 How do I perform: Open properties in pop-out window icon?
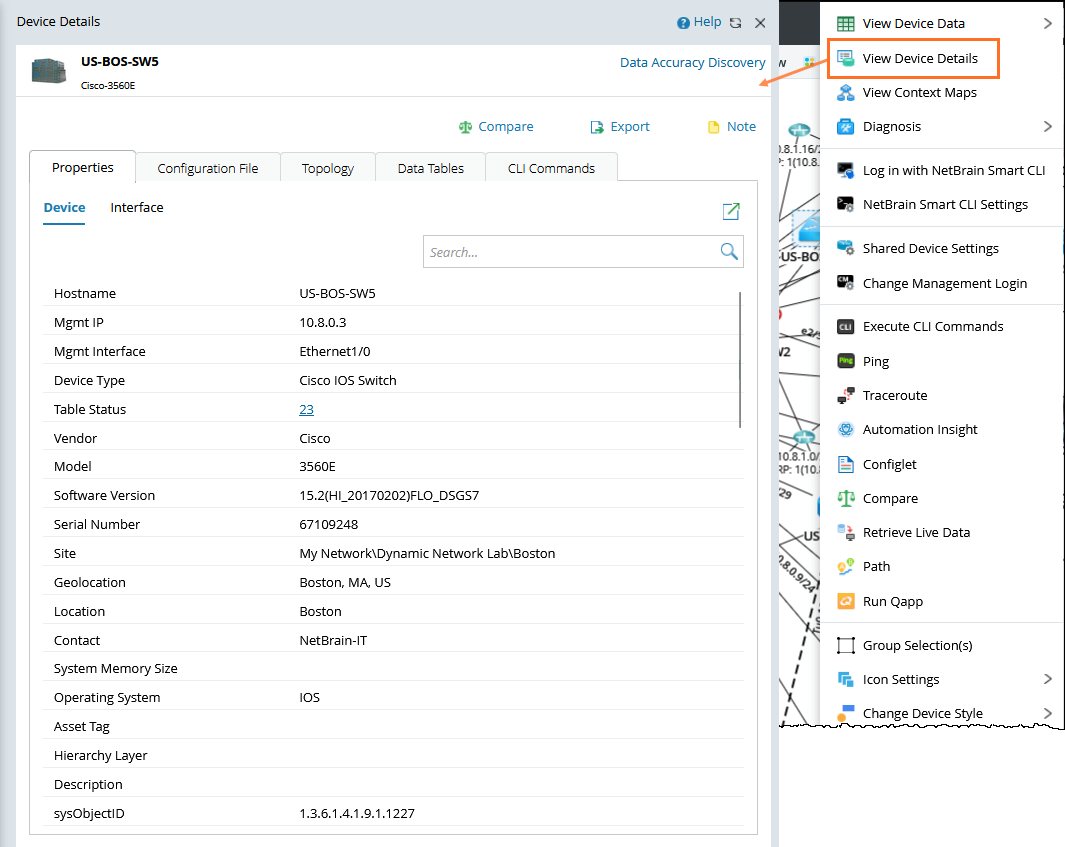pyautogui.click(x=731, y=211)
